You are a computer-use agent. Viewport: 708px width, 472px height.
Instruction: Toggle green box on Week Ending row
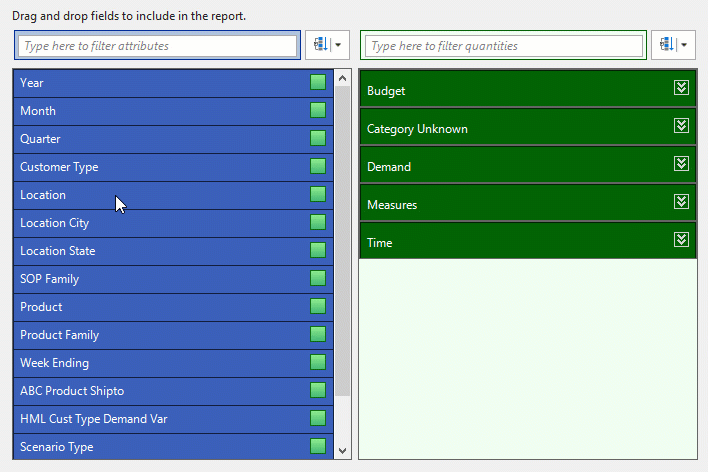[x=318, y=362]
